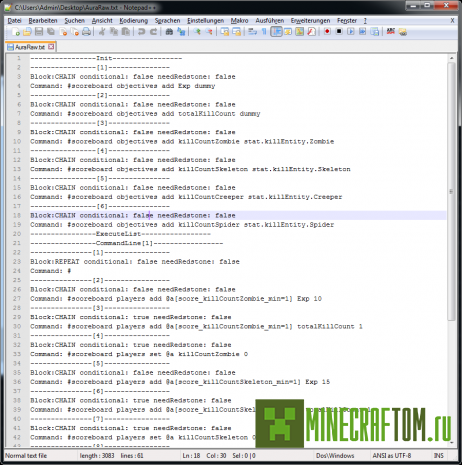Viewport: 462px width, 465px height.
Task: Toggle word wrap toolbar icon
Action: point(252,32)
